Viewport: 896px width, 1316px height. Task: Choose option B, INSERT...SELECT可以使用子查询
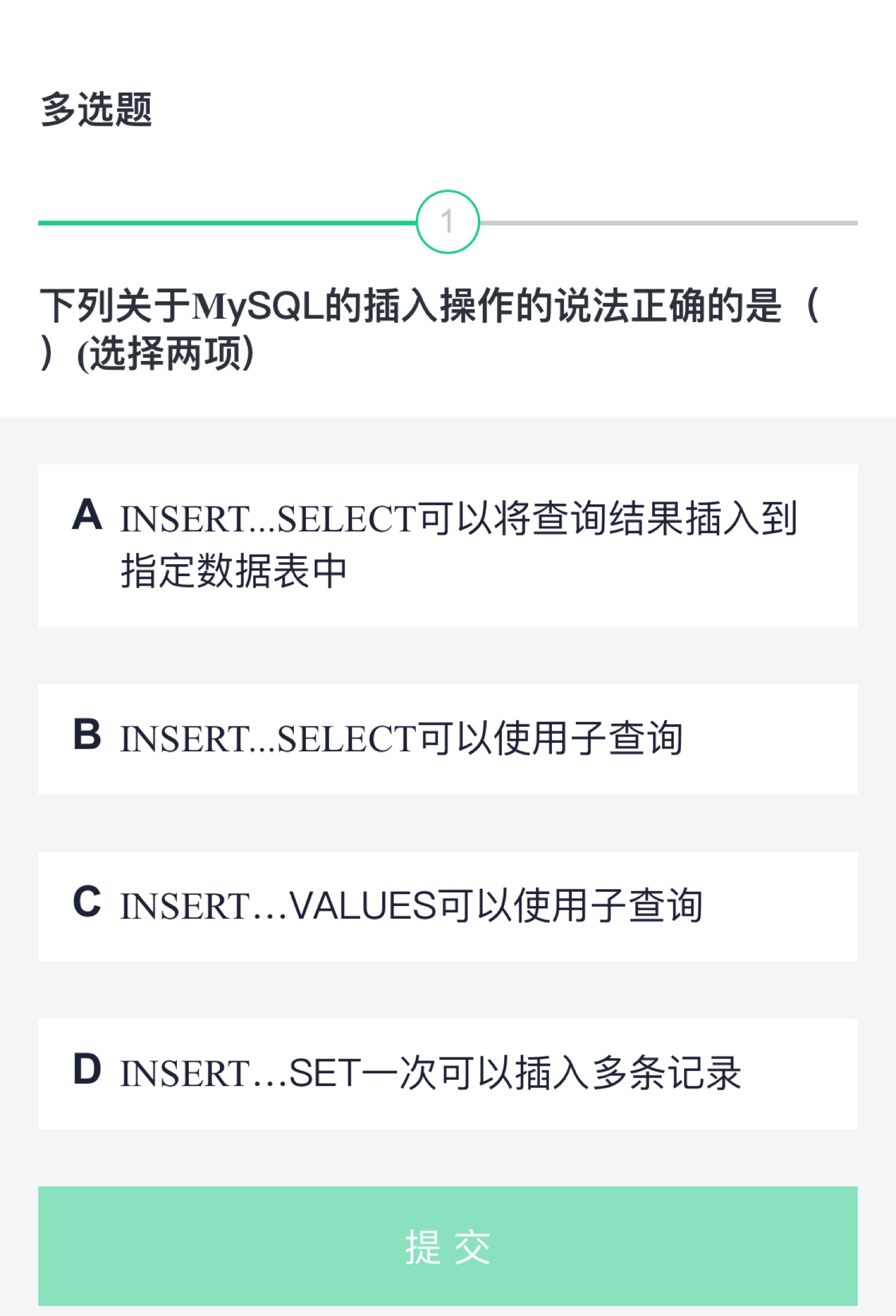447,739
